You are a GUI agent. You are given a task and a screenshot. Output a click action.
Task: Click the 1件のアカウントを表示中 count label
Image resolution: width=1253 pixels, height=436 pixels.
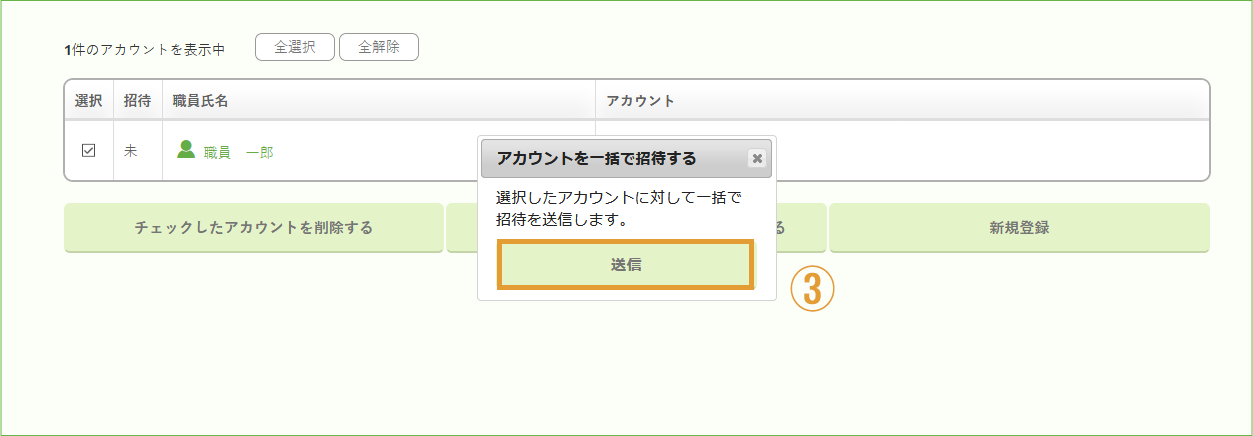[x=144, y=49]
